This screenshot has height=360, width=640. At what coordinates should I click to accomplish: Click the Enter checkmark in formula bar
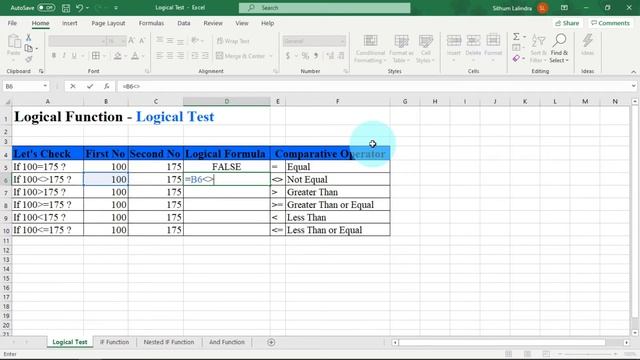90,86
